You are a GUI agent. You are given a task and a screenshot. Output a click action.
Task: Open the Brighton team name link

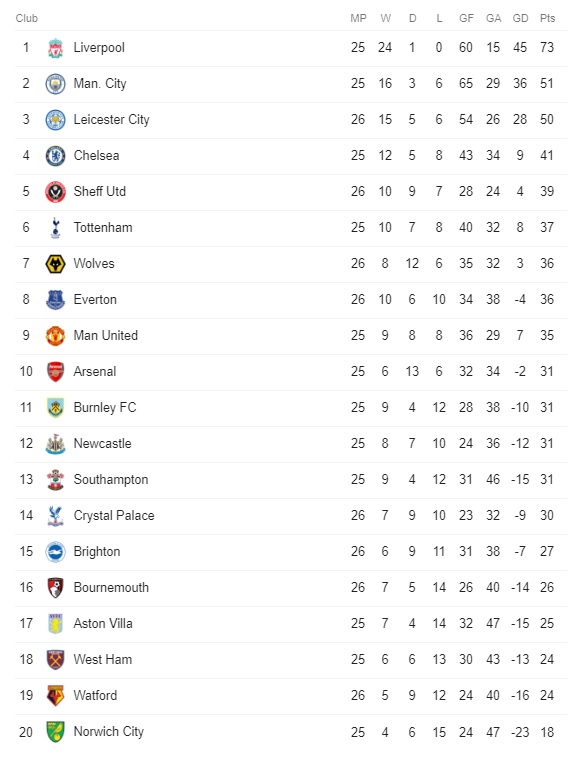[x=97, y=552]
